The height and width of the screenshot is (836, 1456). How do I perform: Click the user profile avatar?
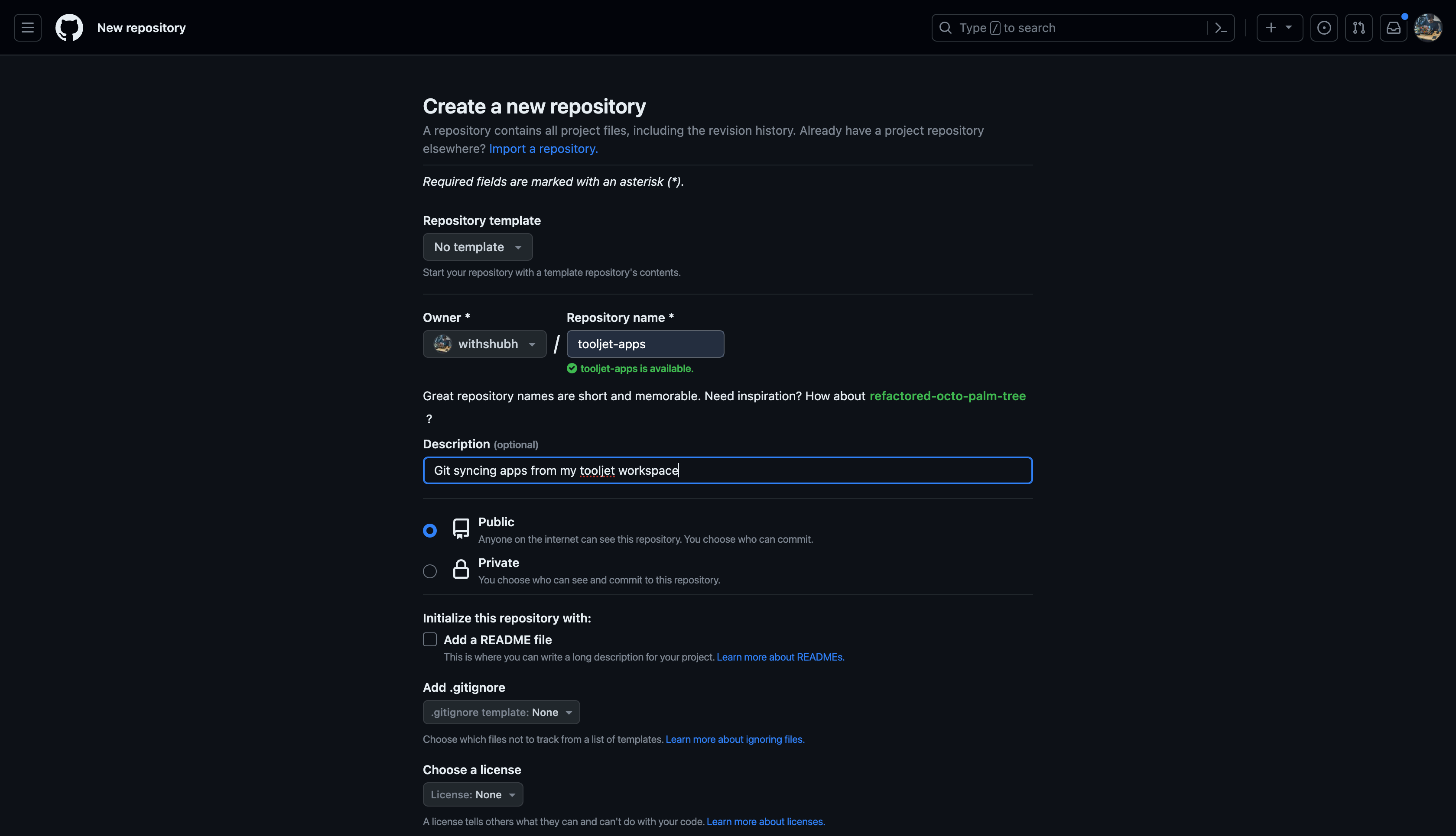1427,28
